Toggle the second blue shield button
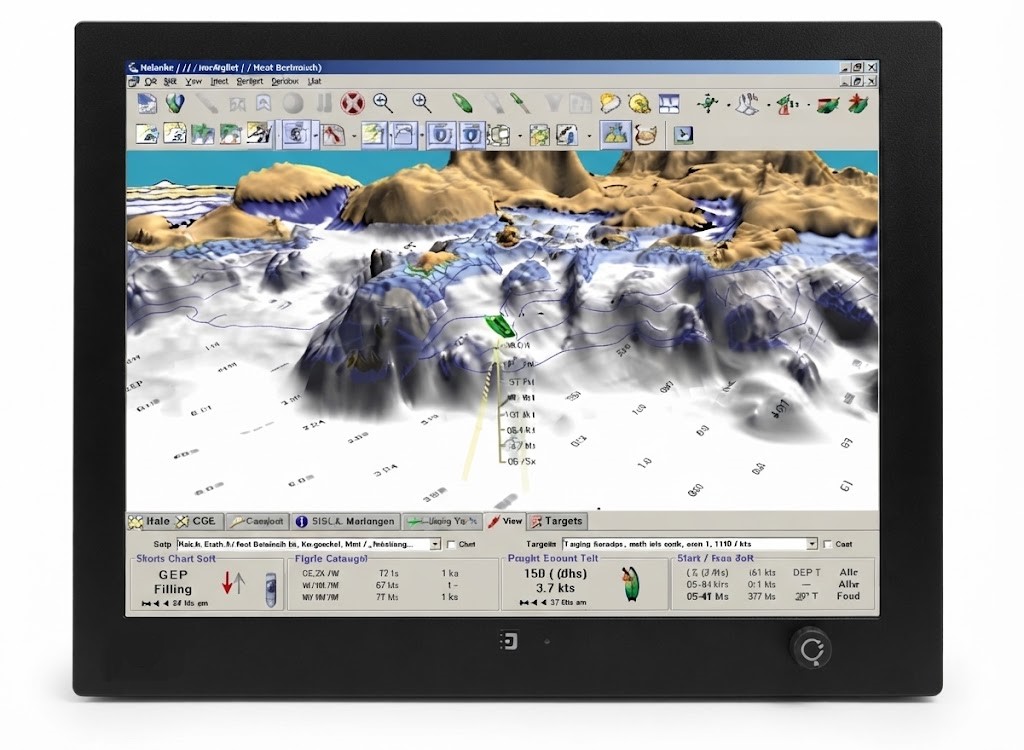The height and width of the screenshot is (750, 1024). tap(470, 135)
